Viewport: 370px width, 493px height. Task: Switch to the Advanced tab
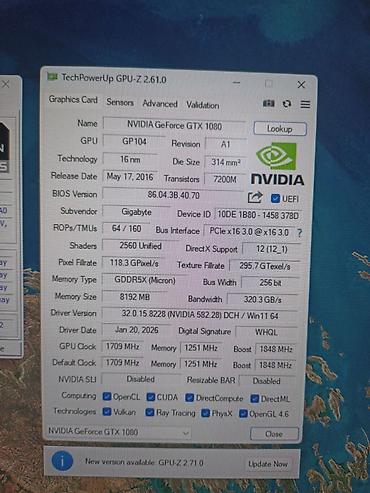[160, 104]
